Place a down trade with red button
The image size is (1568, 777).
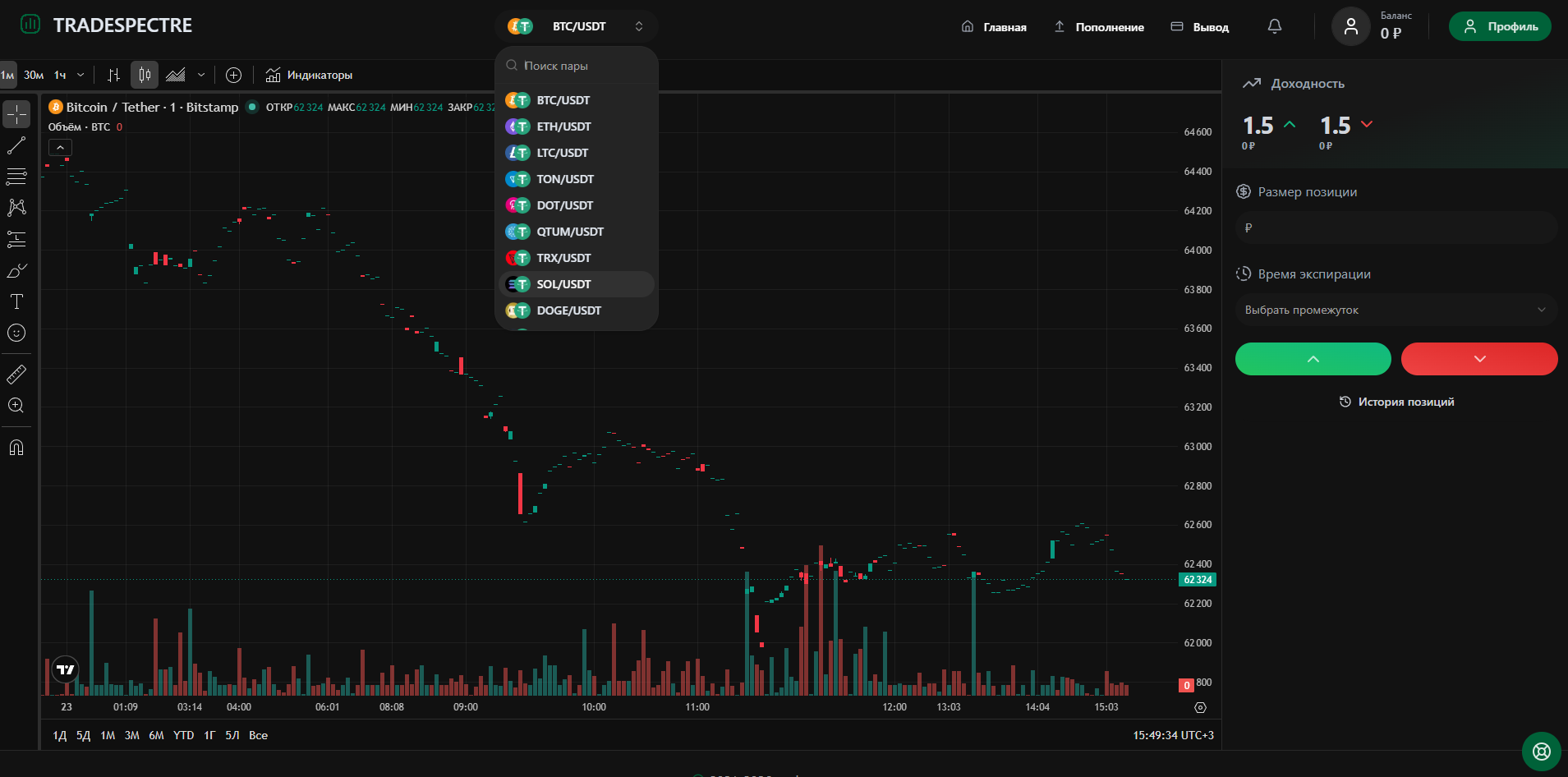click(1479, 359)
